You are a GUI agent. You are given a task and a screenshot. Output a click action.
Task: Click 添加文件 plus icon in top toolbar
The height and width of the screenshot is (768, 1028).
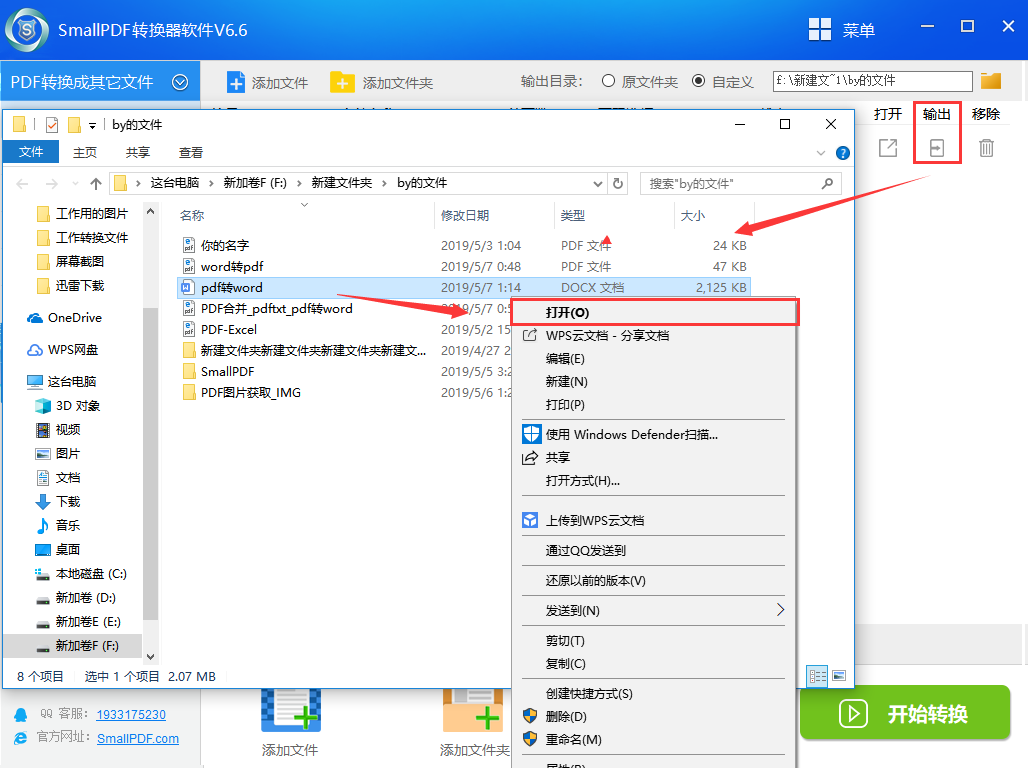tap(235, 83)
